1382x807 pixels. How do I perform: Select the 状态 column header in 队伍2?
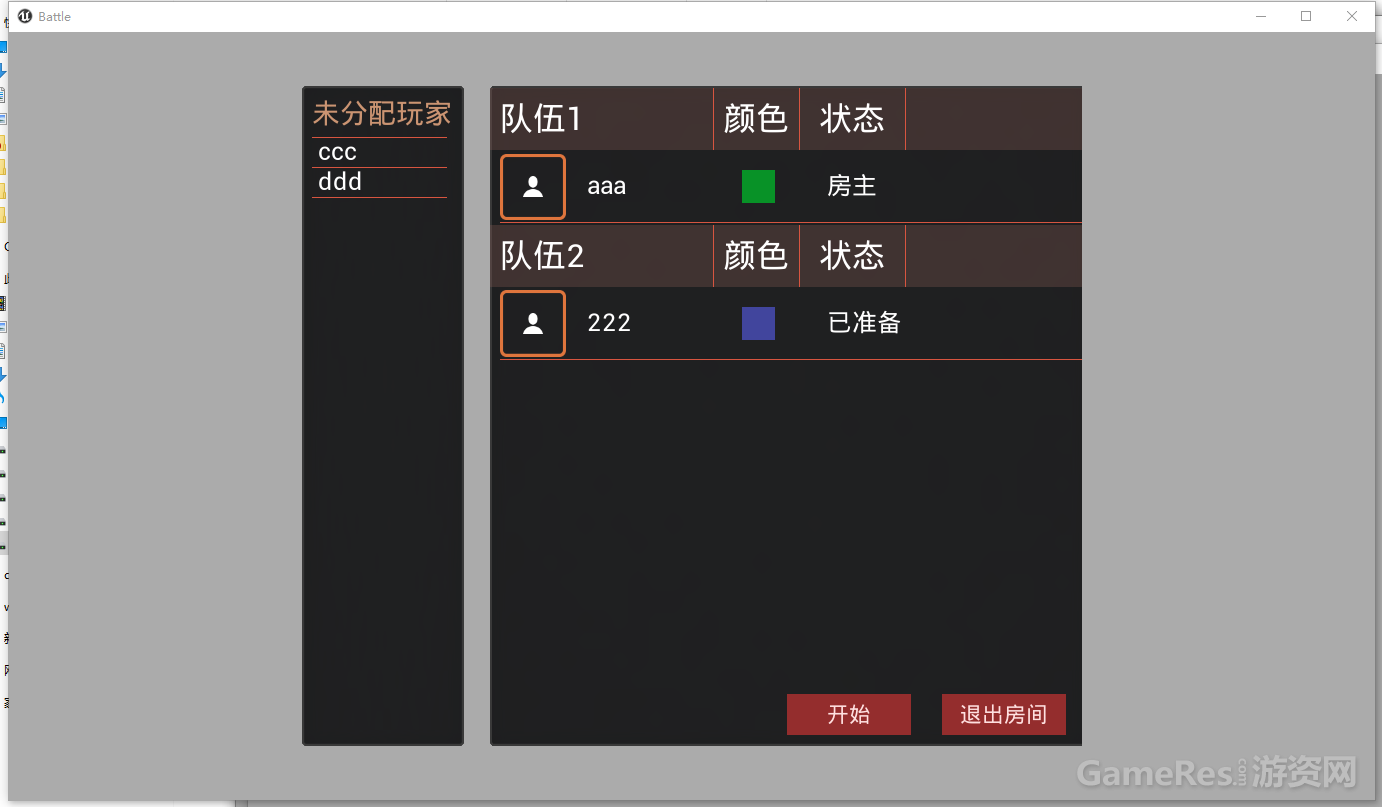click(851, 256)
